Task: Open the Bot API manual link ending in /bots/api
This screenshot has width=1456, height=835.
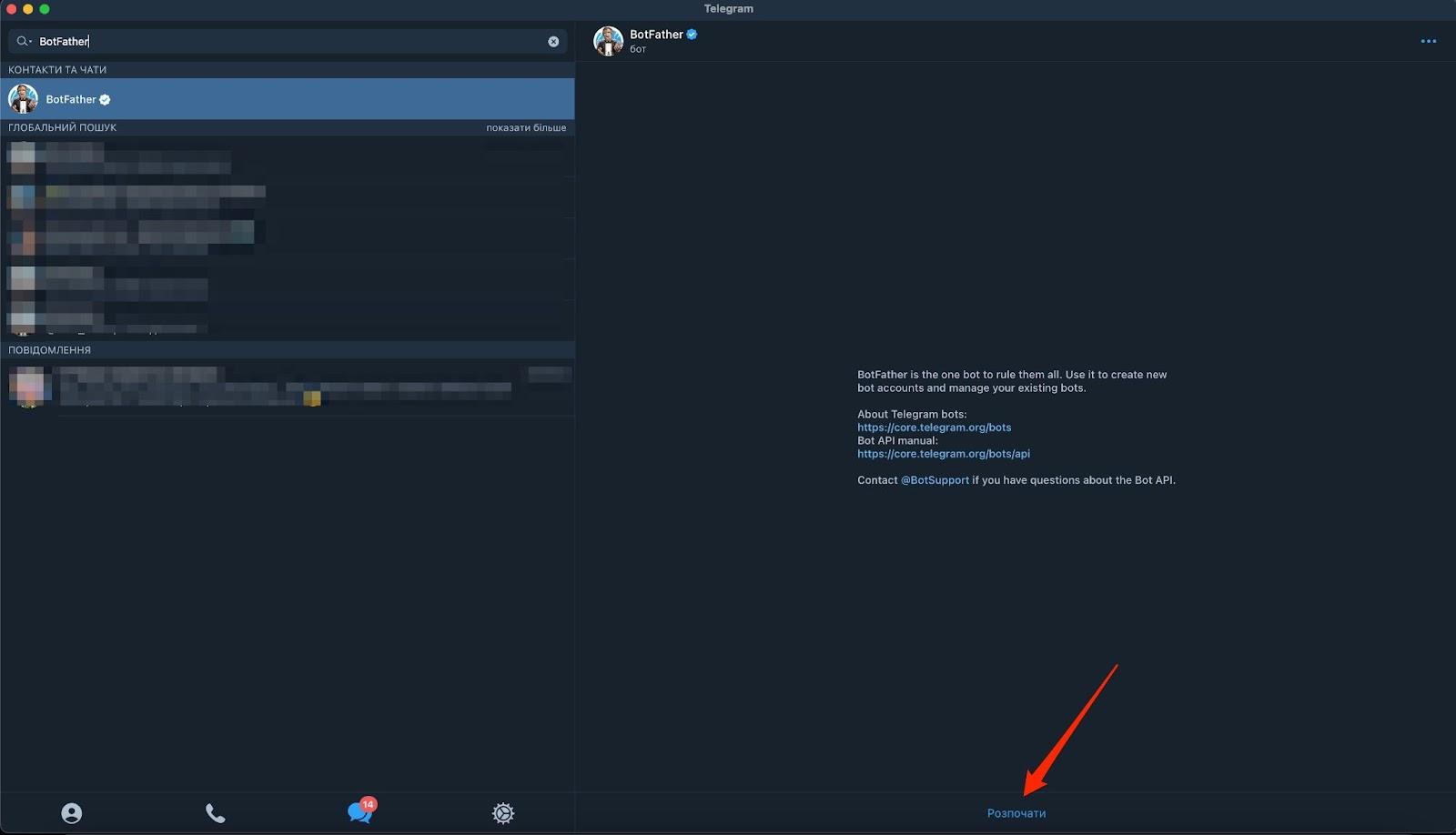Action: [x=943, y=454]
